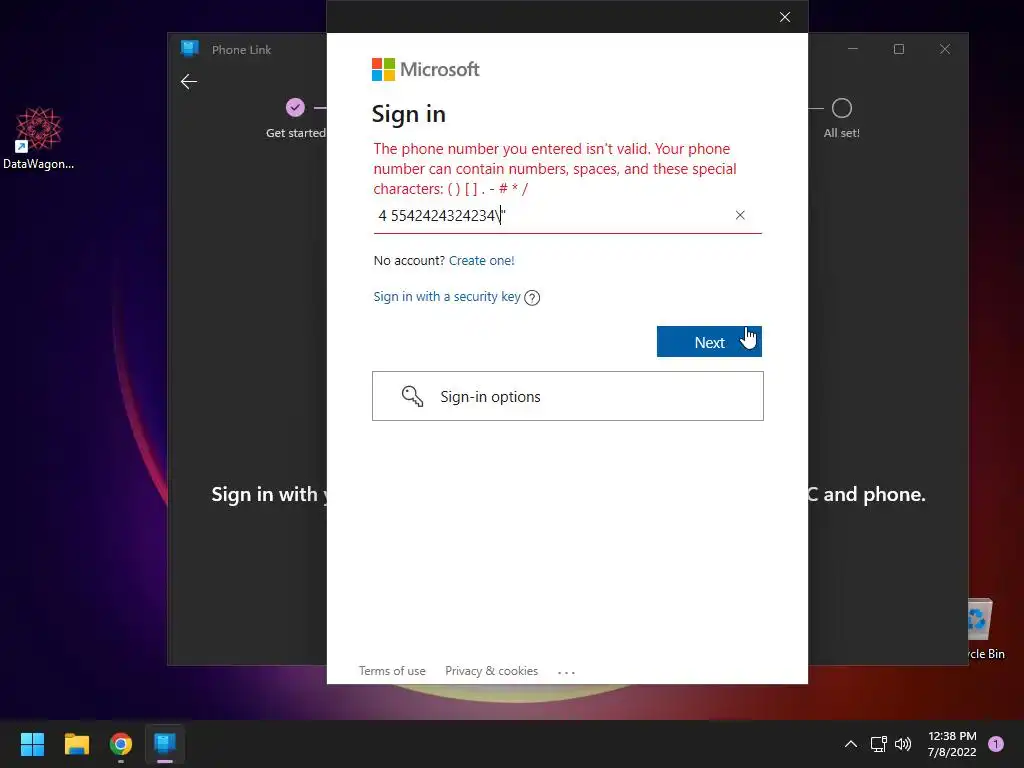Viewport: 1024px width, 768px height.
Task: Show hidden system tray icons chevron
Action: (851, 744)
